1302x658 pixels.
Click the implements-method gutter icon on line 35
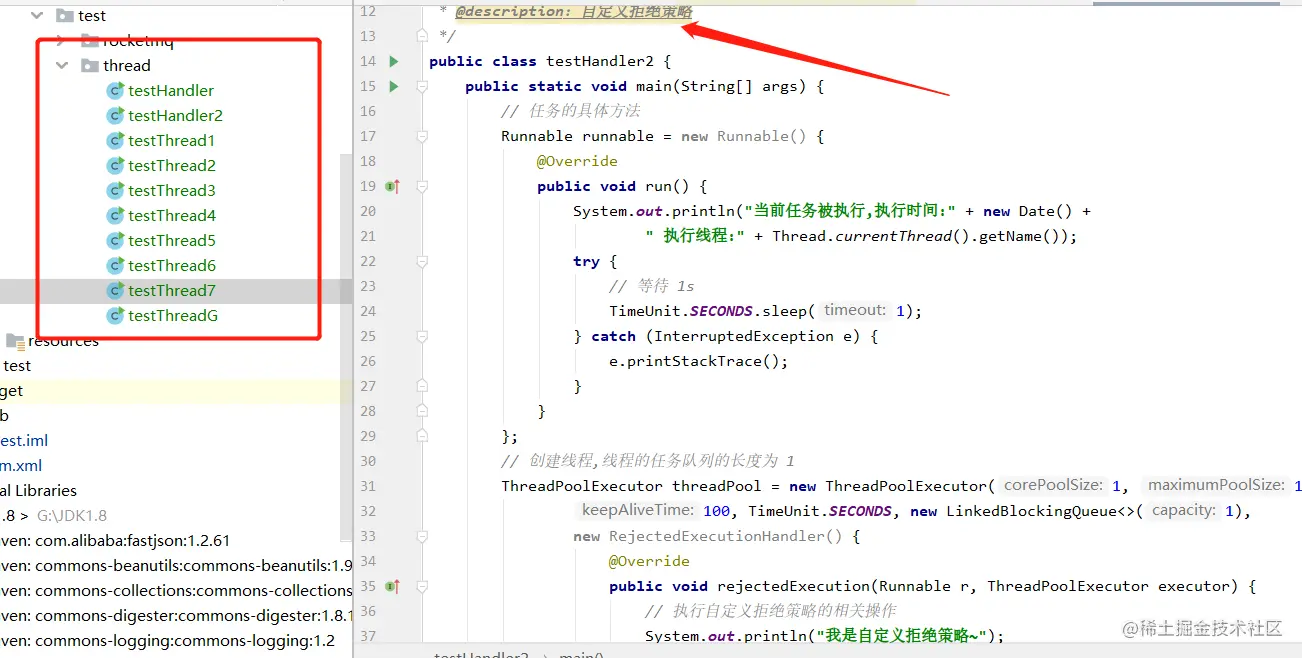coord(393,586)
